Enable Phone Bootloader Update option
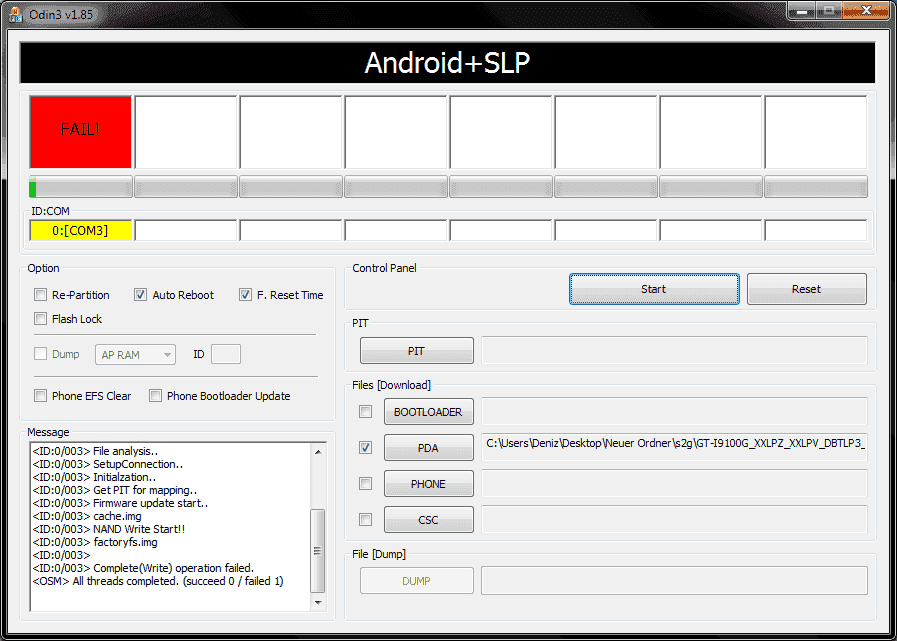This screenshot has height=641, width=897. [155, 395]
